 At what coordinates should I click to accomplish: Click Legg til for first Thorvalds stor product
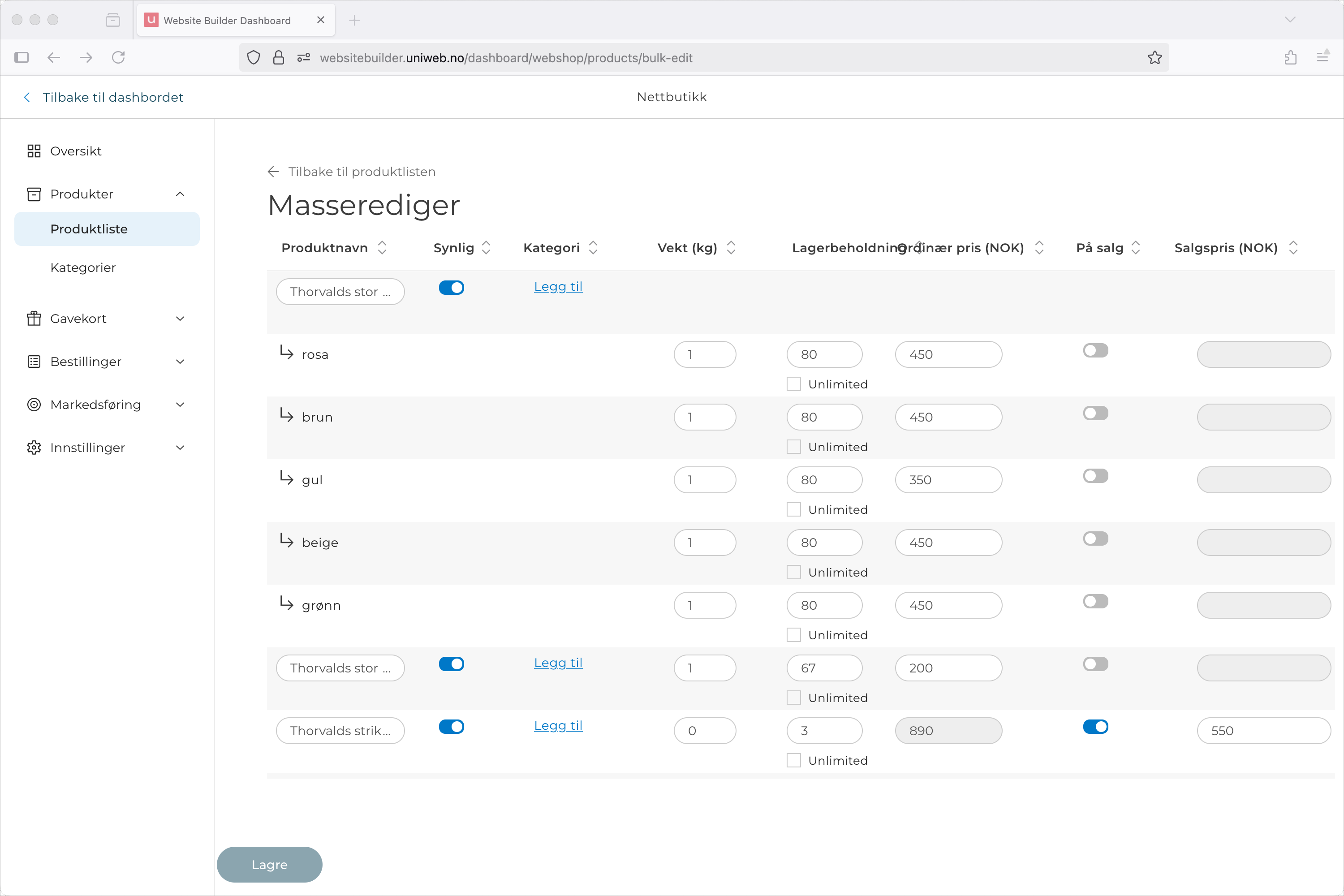pyautogui.click(x=558, y=286)
